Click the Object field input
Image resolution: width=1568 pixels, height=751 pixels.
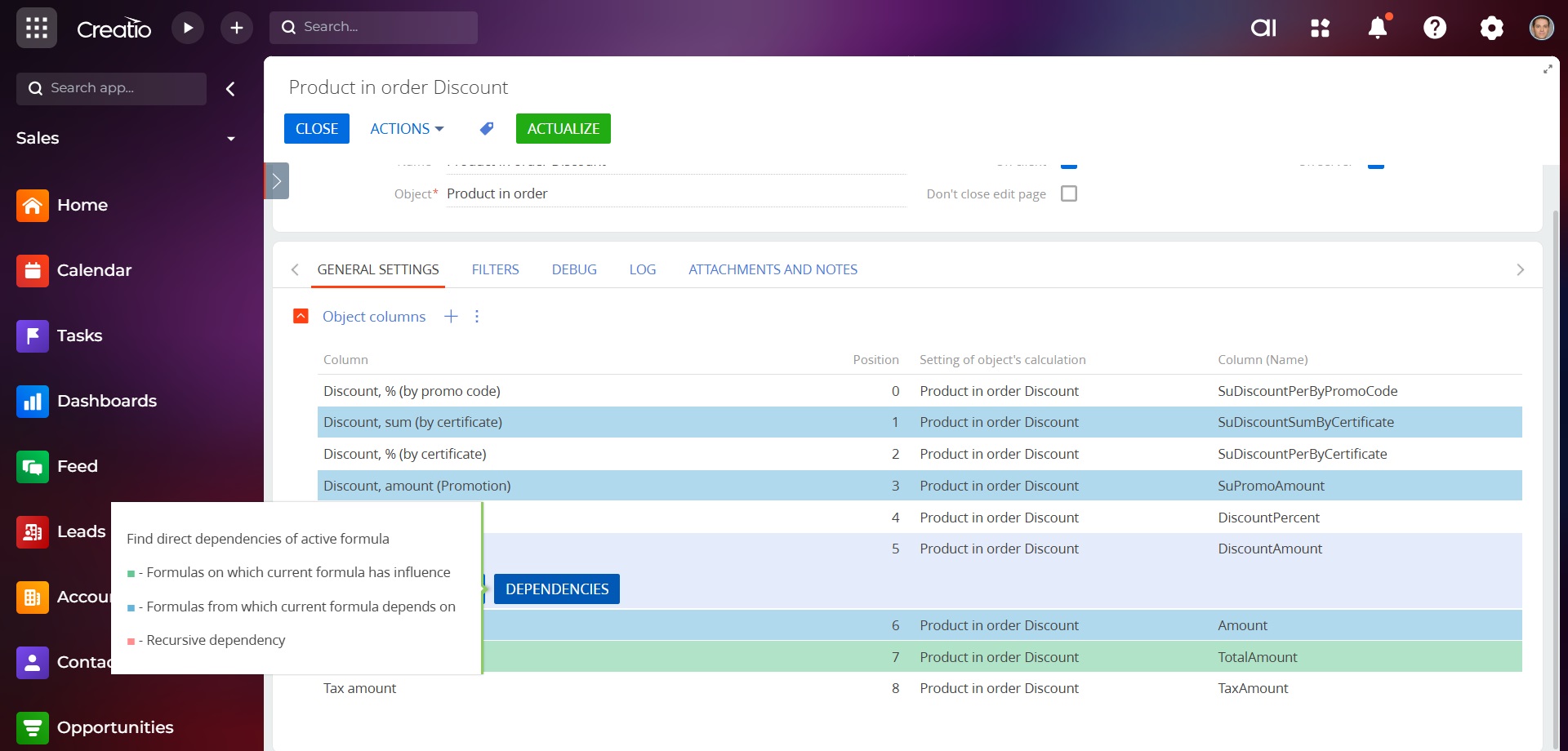[675, 193]
